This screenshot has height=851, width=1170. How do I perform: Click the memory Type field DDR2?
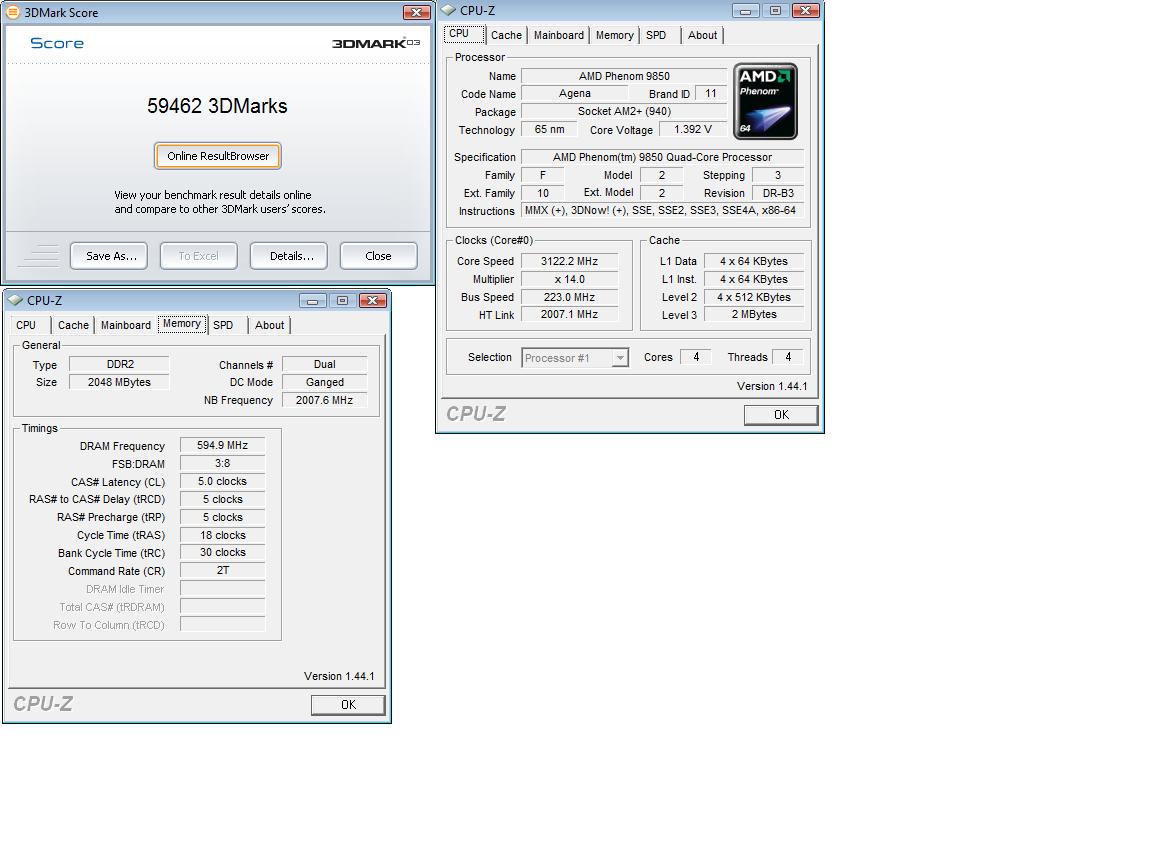(x=119, y=364)
